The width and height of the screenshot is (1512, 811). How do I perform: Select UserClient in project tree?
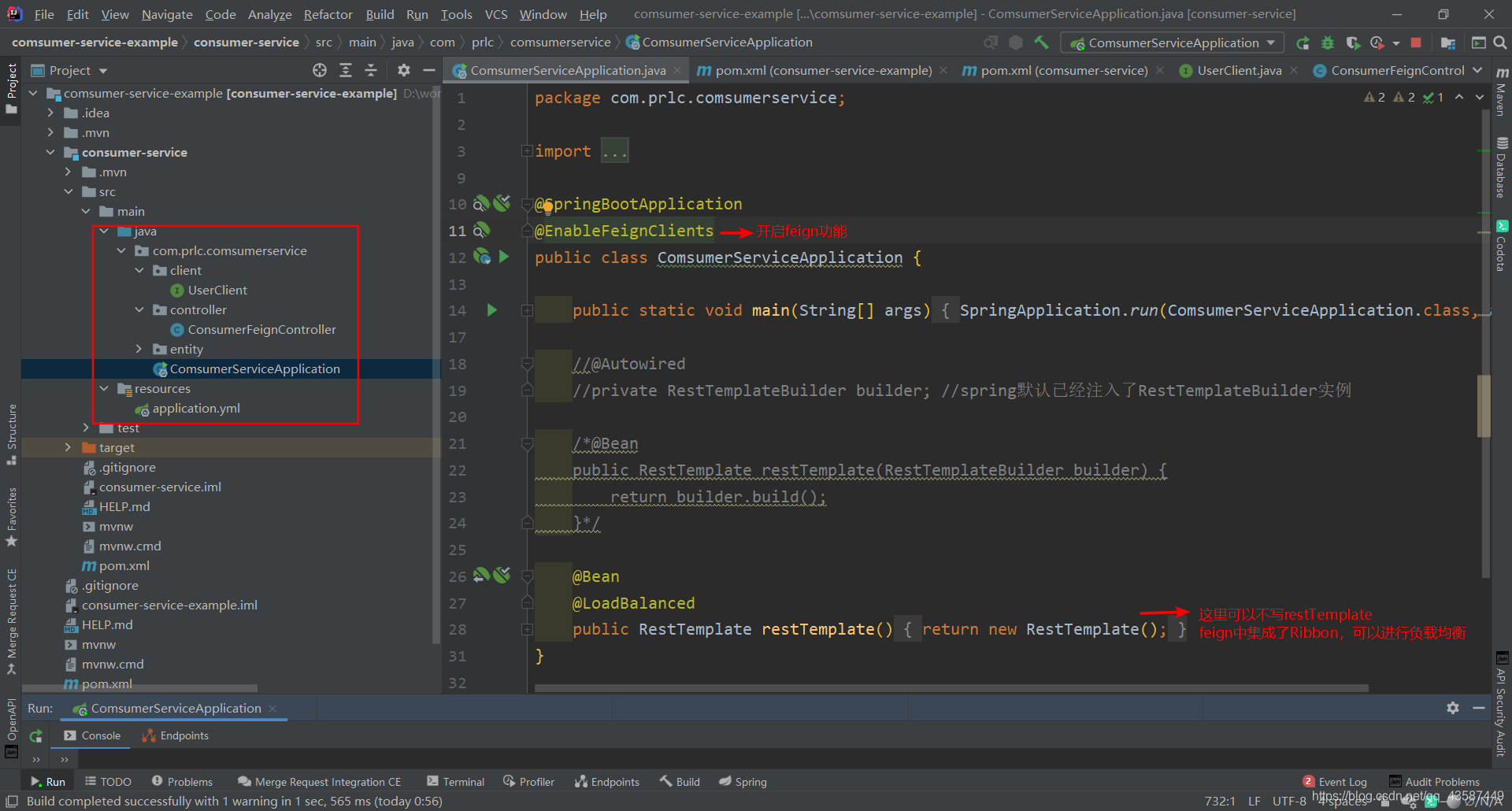coord(217,290)
